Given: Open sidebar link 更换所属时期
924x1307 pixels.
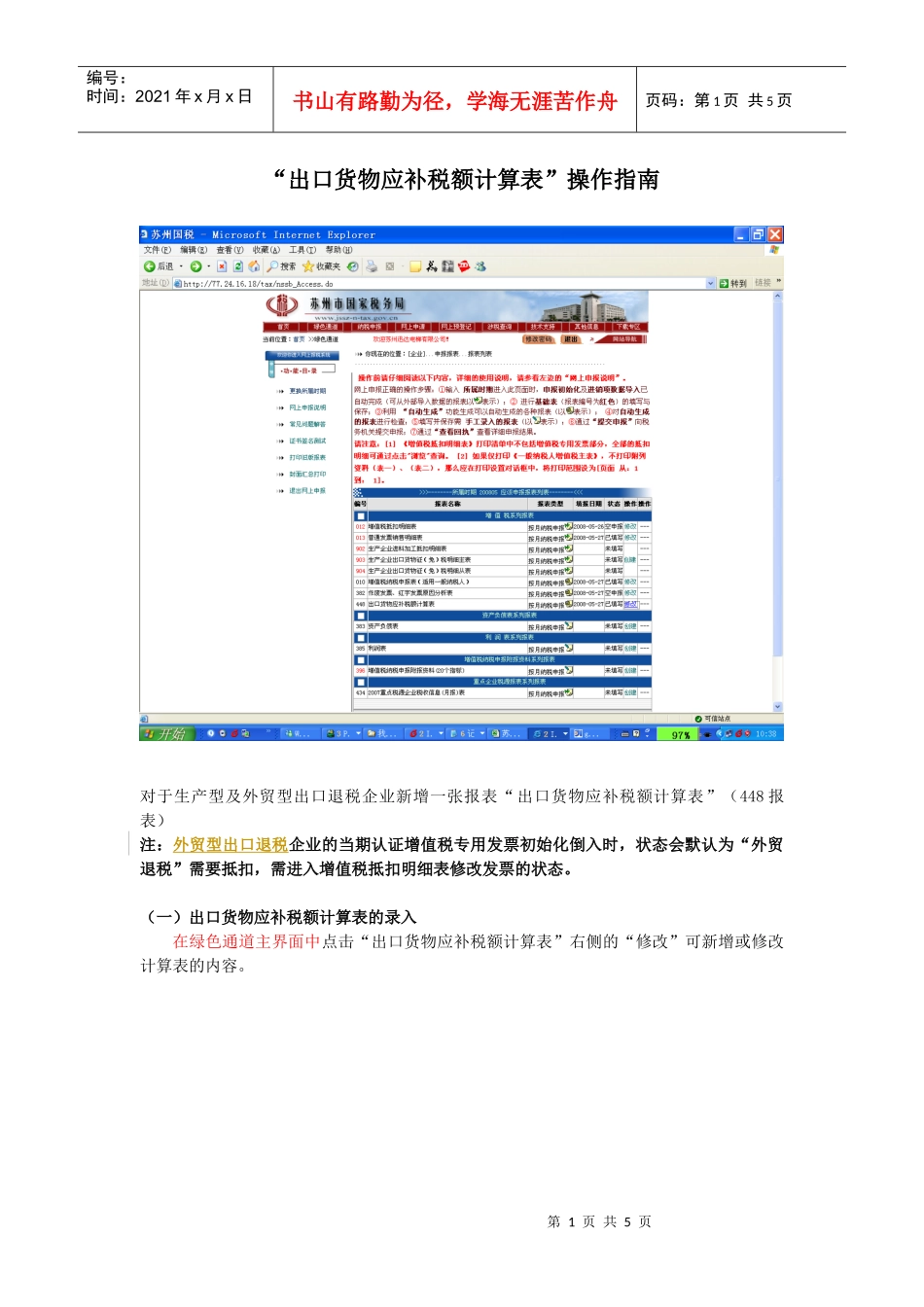Looking at the screenshot, I should click(307, 391).
